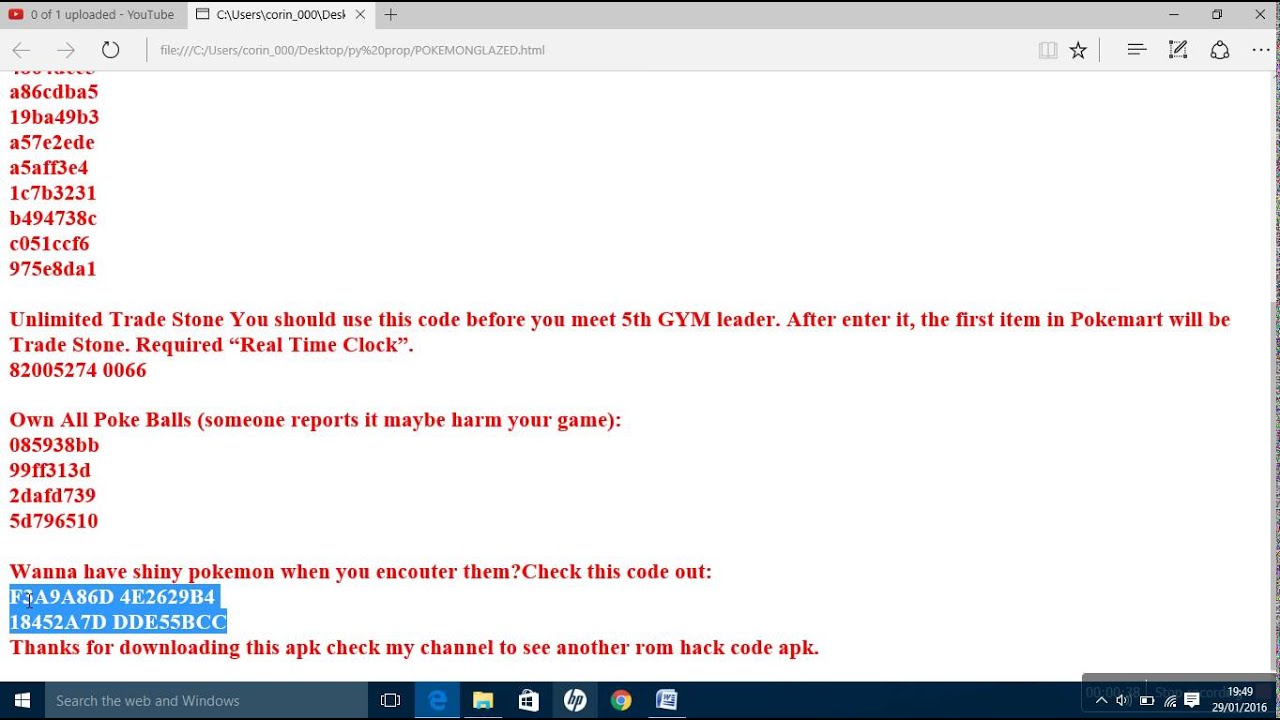The image size is (1280, 720).
Task: Click the code 085938bb
Action: (54, 445)
